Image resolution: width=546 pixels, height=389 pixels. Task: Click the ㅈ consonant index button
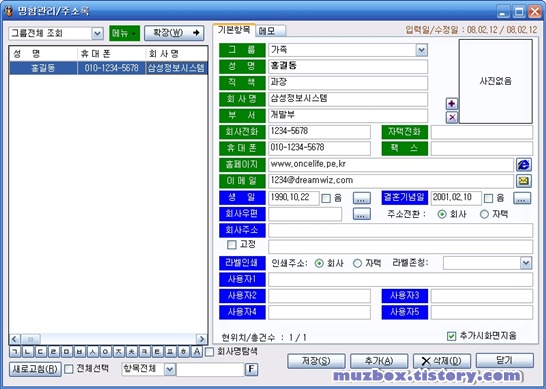tap(118, 352)
